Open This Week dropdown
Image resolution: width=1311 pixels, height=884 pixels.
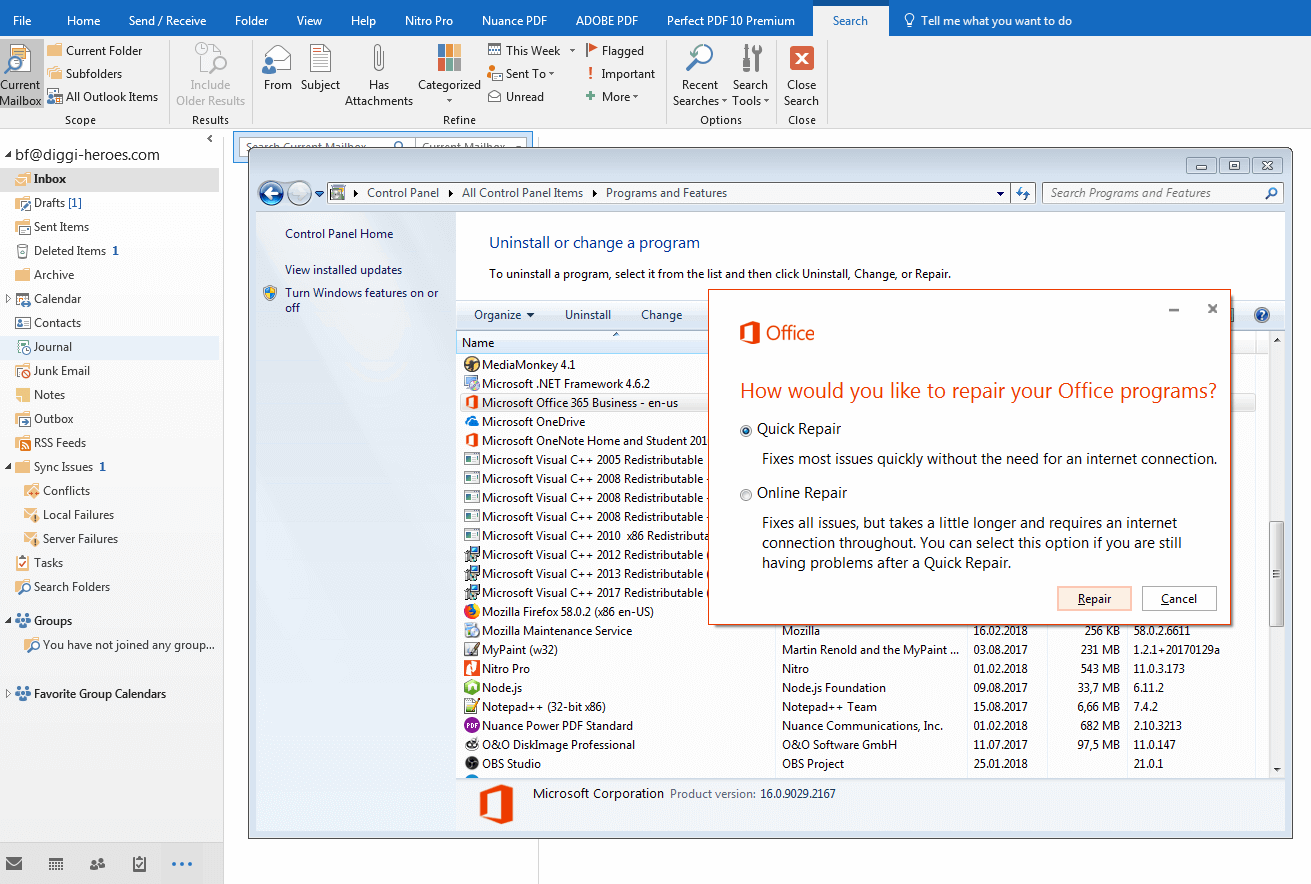point(532,51)
